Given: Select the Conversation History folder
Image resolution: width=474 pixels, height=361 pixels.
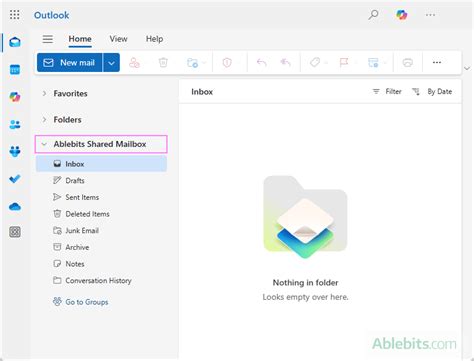Looking at the screenshot, I should [x=101, y=281].
